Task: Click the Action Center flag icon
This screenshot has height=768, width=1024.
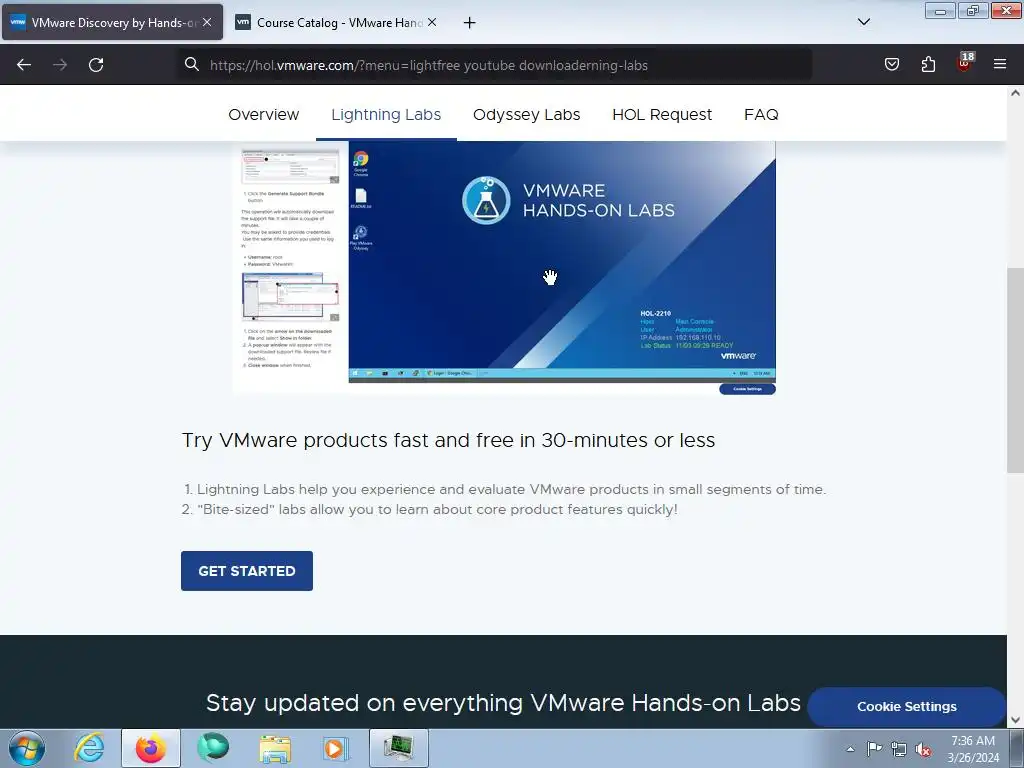Action: 874,748
